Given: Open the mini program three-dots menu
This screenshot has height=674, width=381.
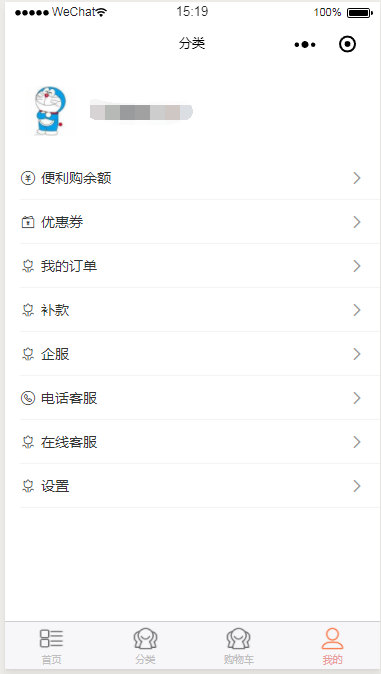Looking at the screenshot, I should (x=305, y=44).
